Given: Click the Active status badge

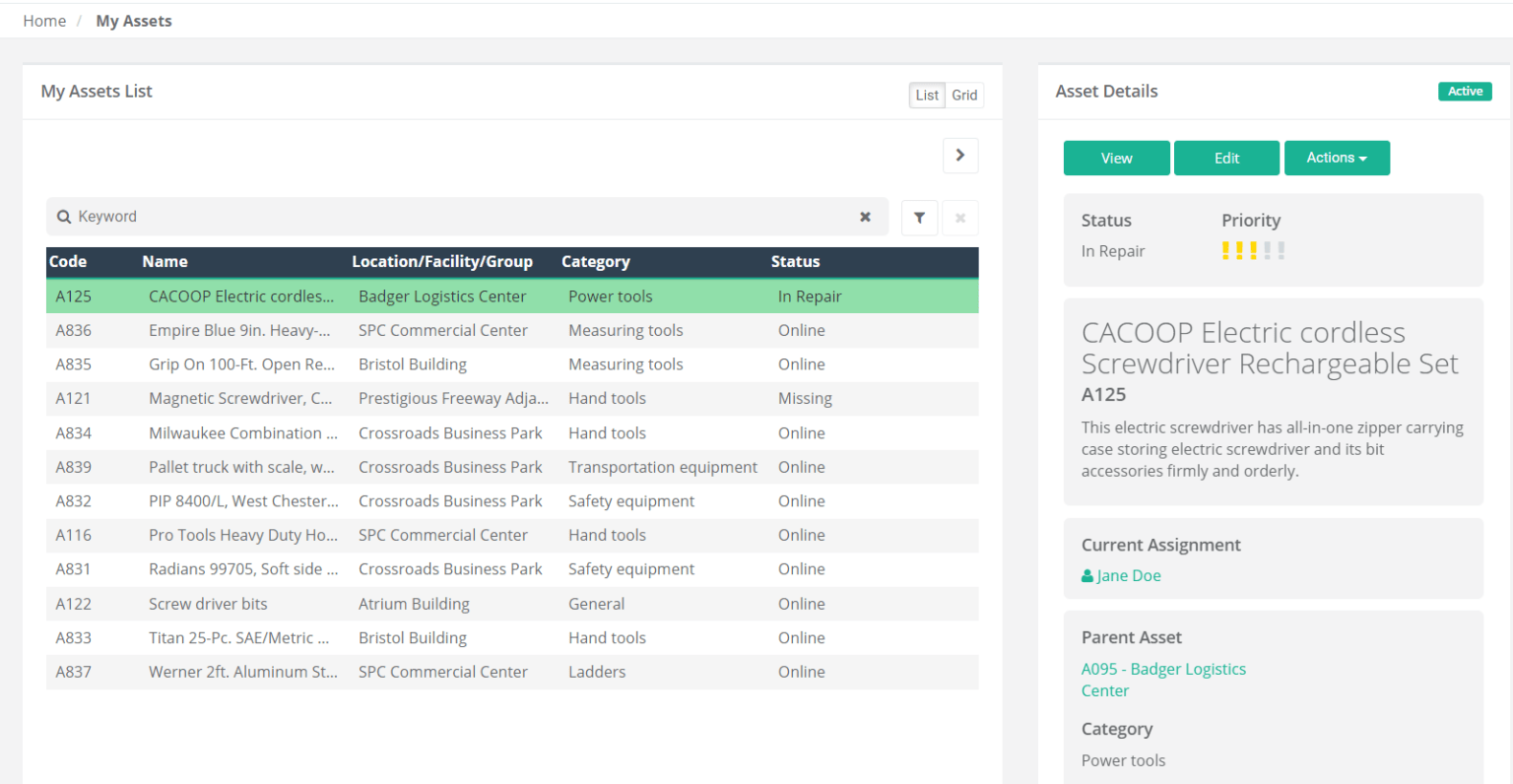Looking at the screenshot, I should 1465,91.
